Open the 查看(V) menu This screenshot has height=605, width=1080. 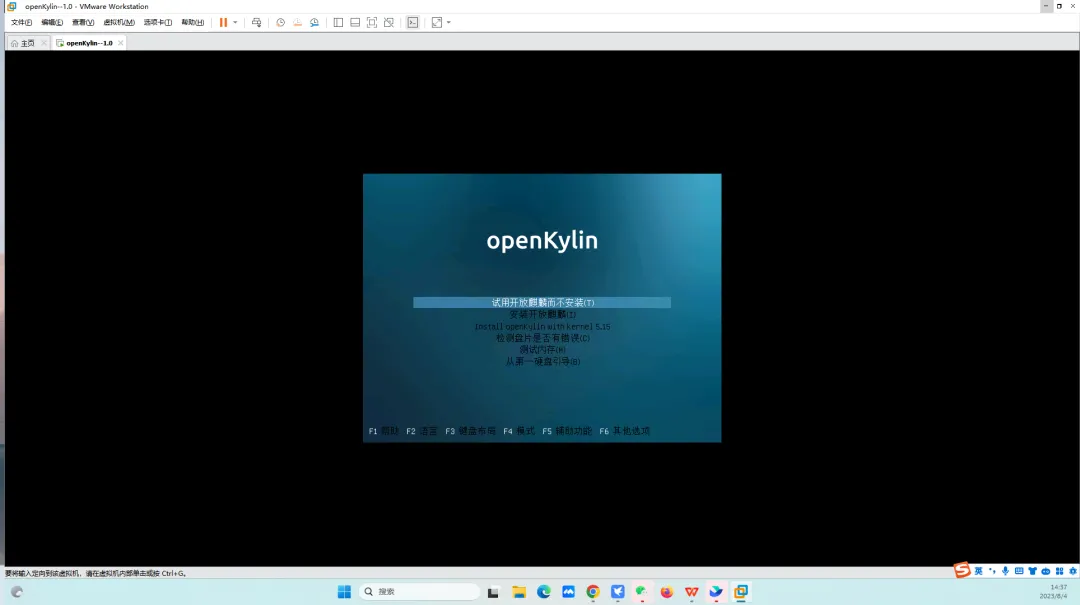coord(83,23)
